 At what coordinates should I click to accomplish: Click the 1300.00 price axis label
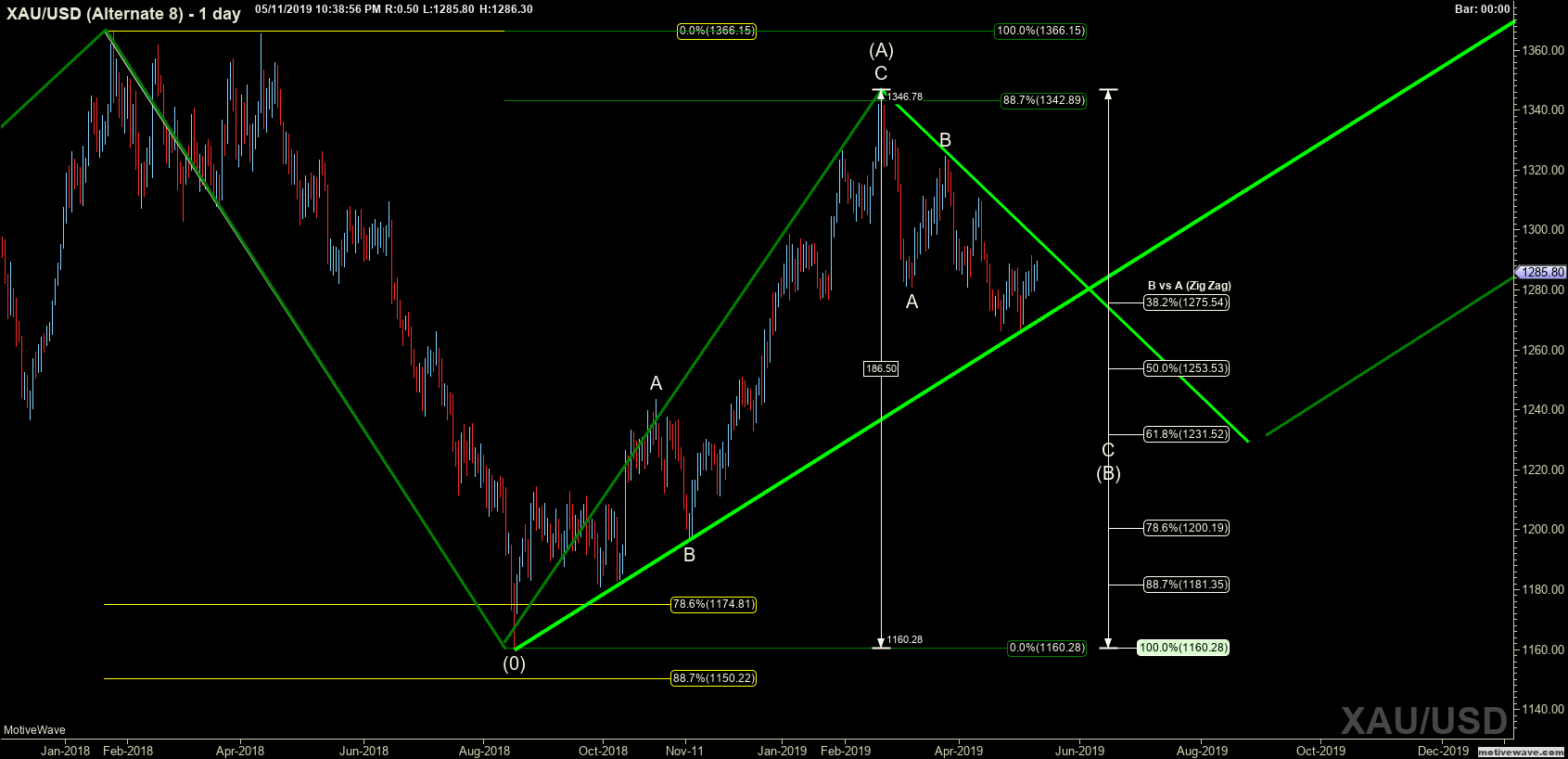[x=1543, y=230]
